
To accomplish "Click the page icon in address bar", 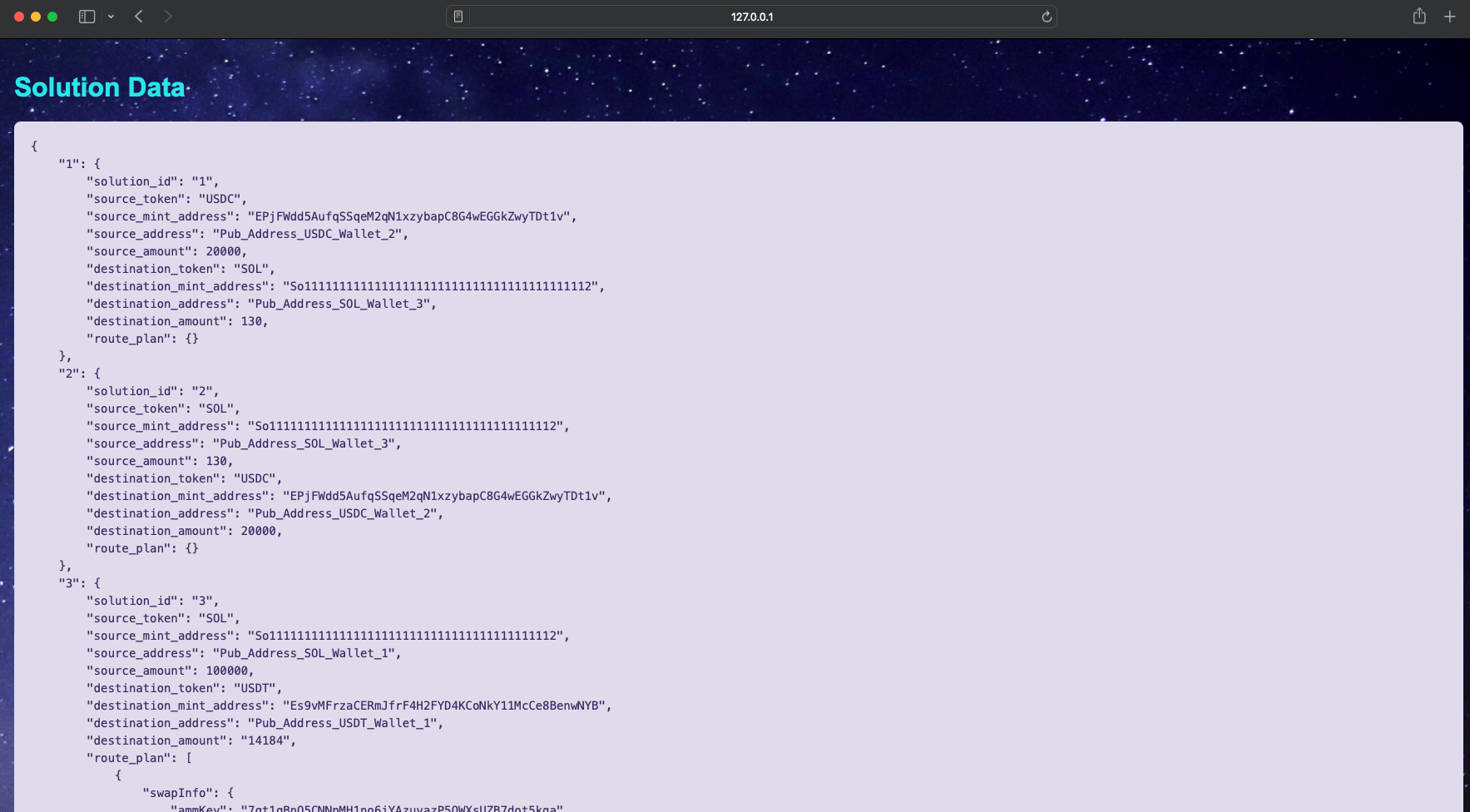I will tap(458, 17).
